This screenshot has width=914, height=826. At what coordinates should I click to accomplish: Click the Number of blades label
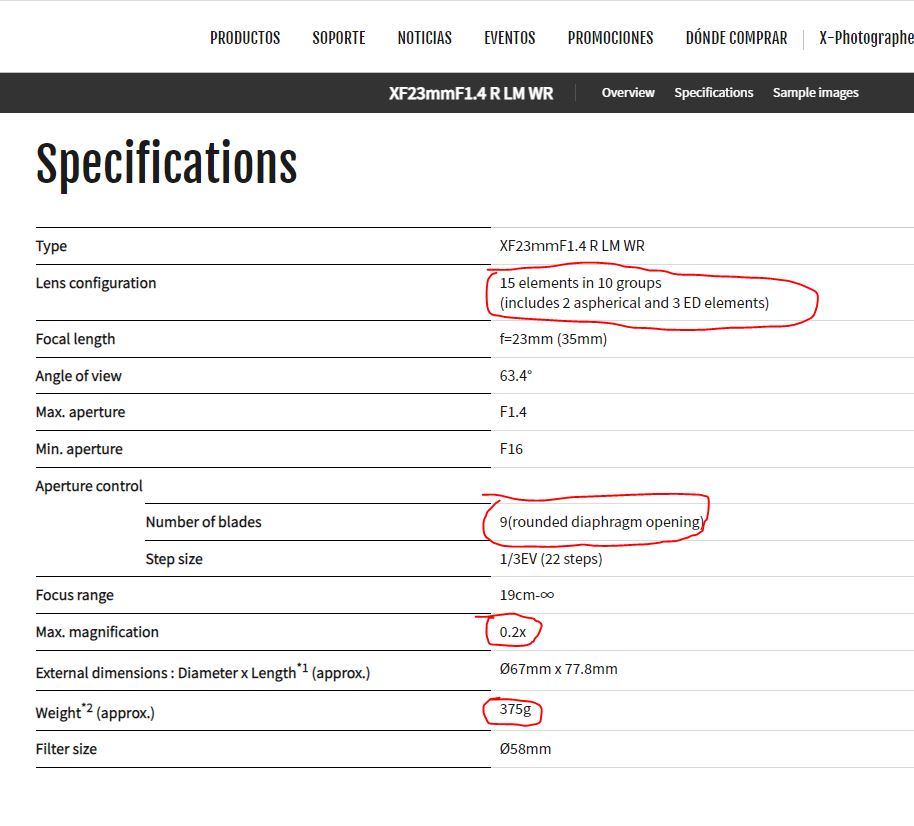coord(203,522)
